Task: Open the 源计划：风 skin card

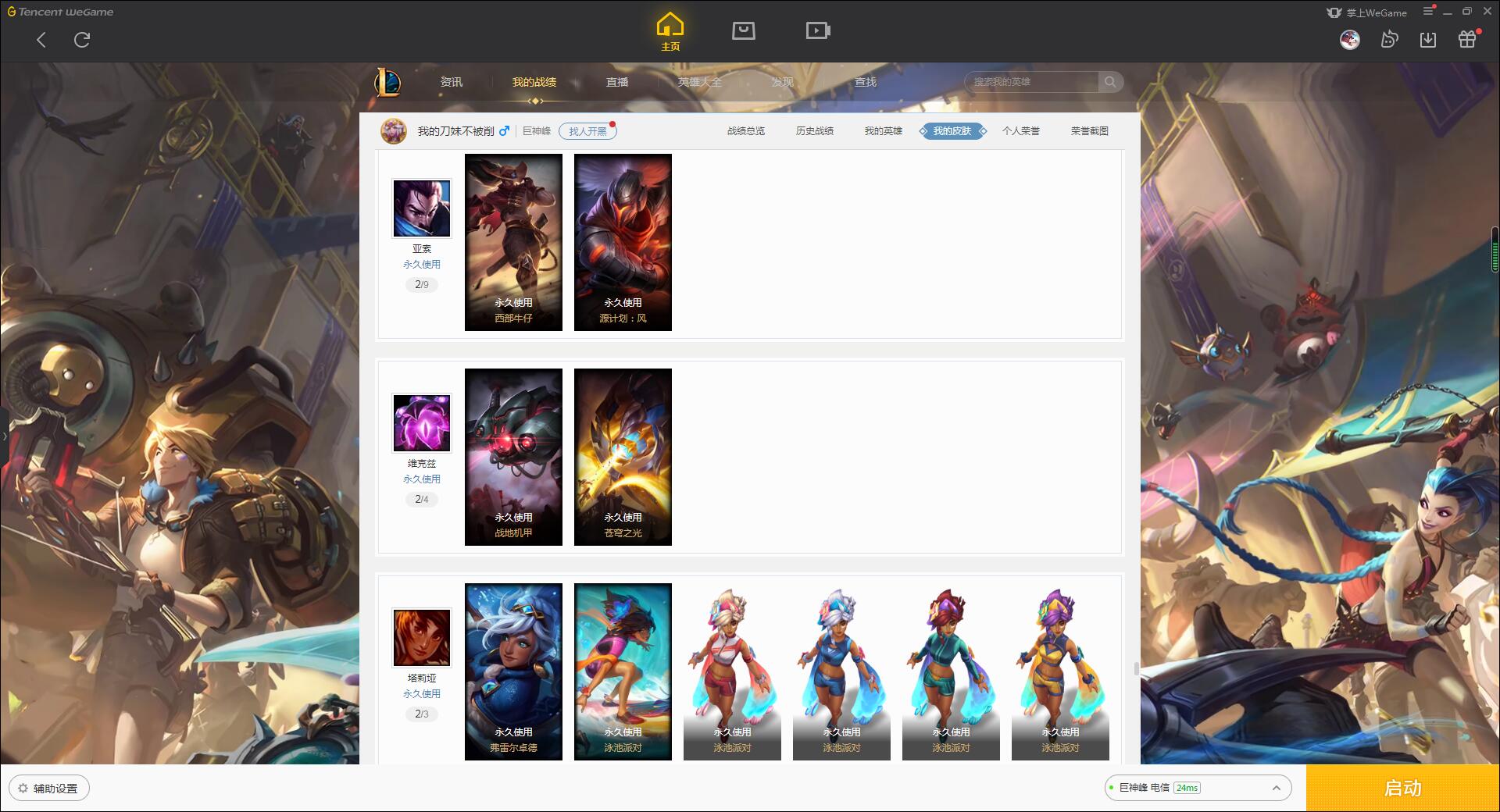Action: (x=623, y=242)
